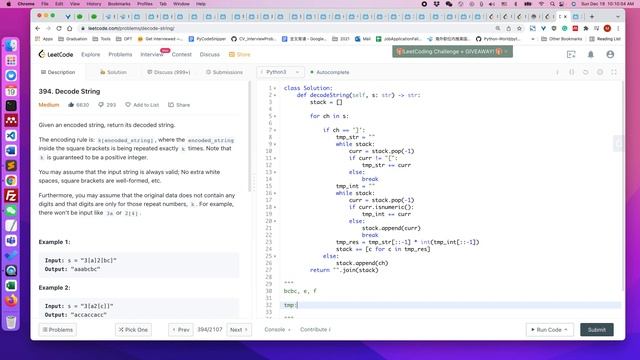Open the notifications bell

coord(591,54)
